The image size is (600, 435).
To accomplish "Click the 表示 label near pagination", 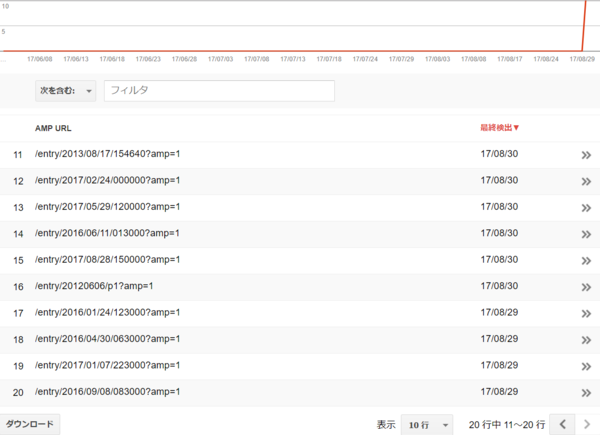I will coord(386,425).
